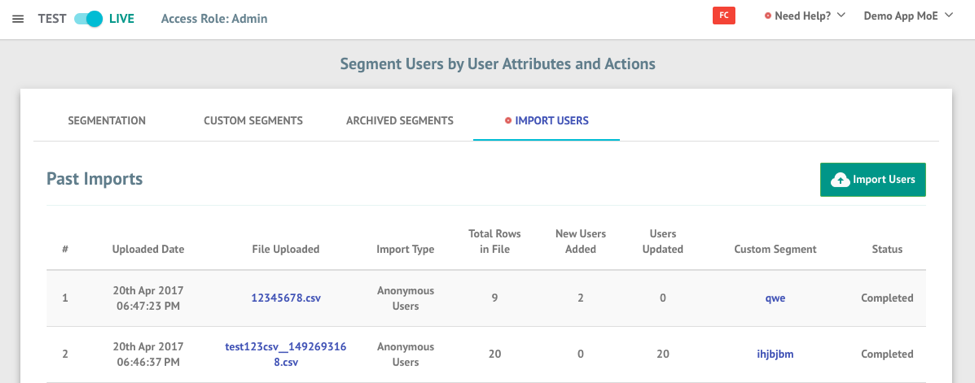Click Anonymous Users in the test123csv row
This screenshot has width=975, height=383.
406,354
